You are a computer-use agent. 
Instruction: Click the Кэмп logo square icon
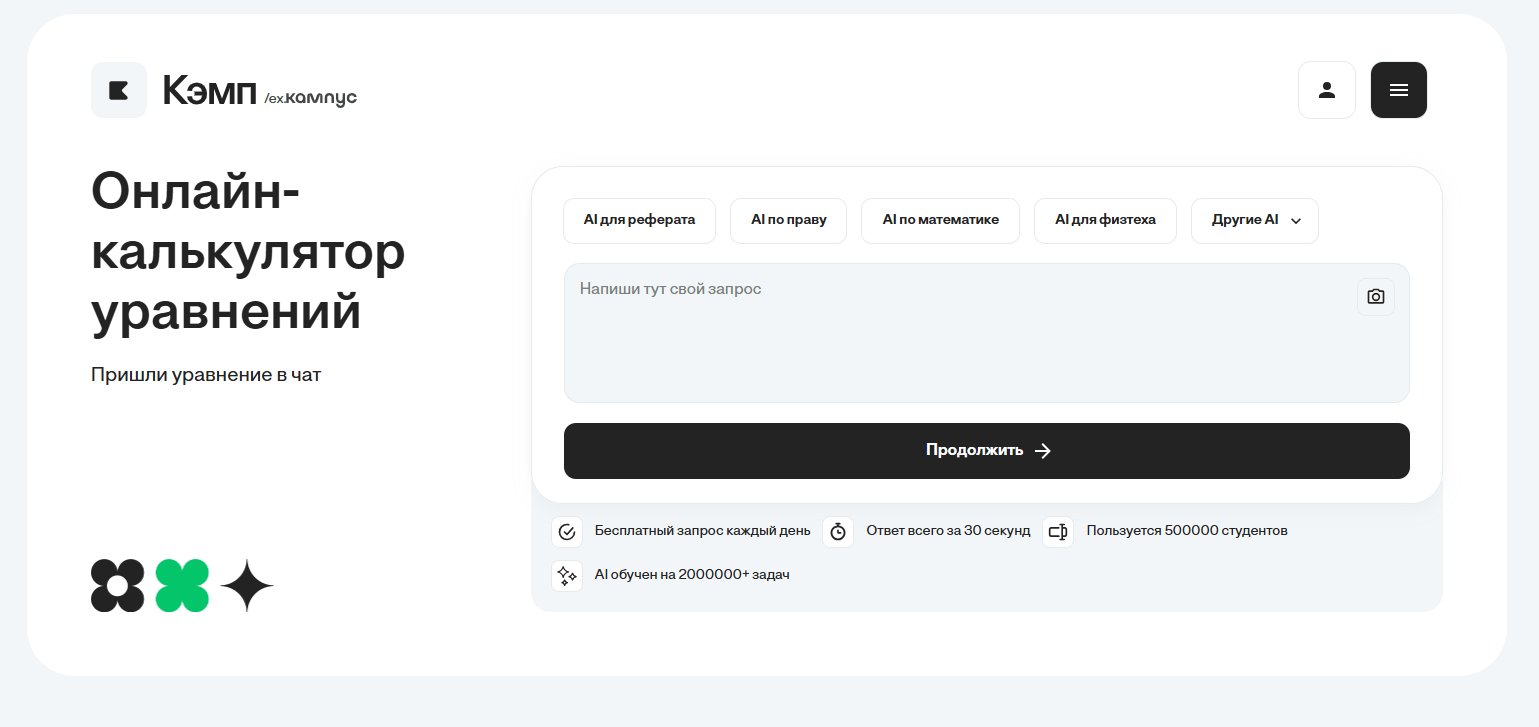(x=119, y=90)
